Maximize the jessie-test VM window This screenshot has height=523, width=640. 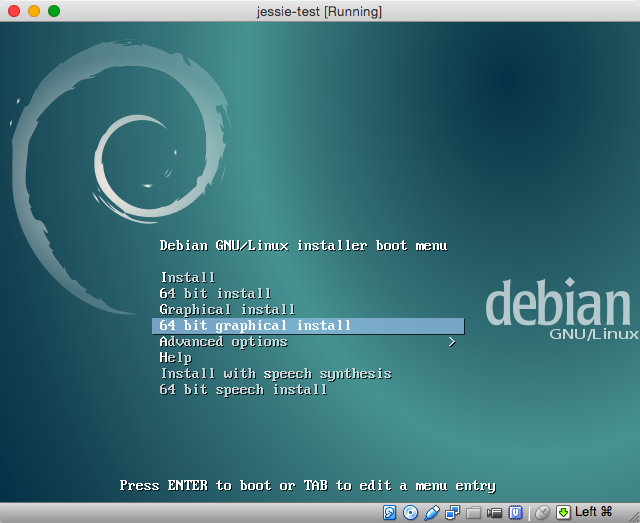54,11
